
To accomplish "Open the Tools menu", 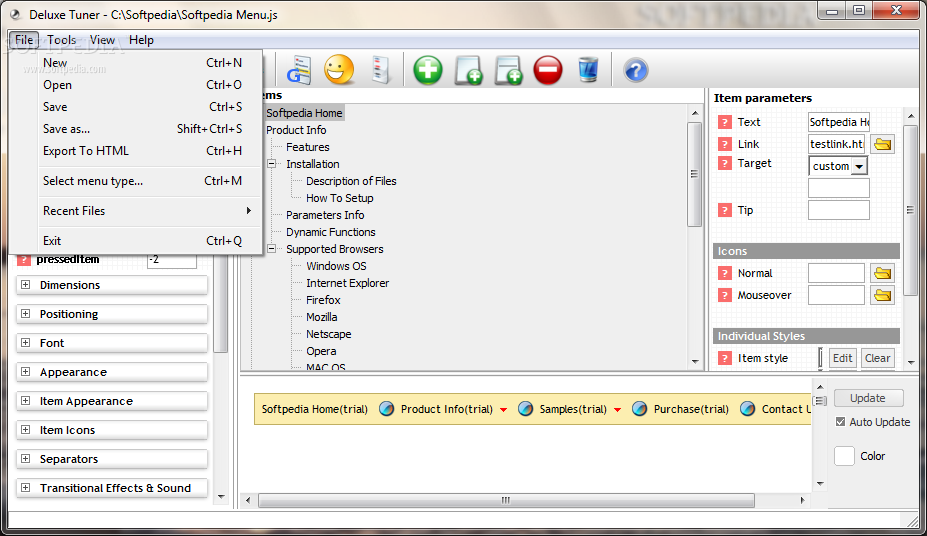I will pos(61,40).
